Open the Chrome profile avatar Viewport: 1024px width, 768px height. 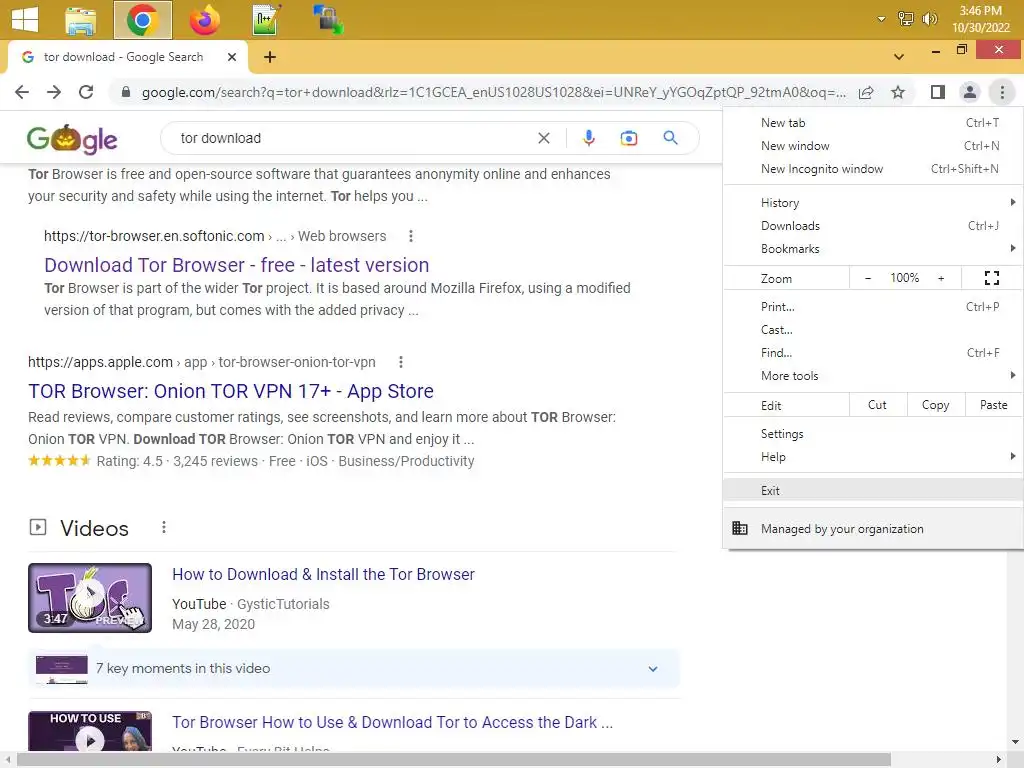(970, 92)
